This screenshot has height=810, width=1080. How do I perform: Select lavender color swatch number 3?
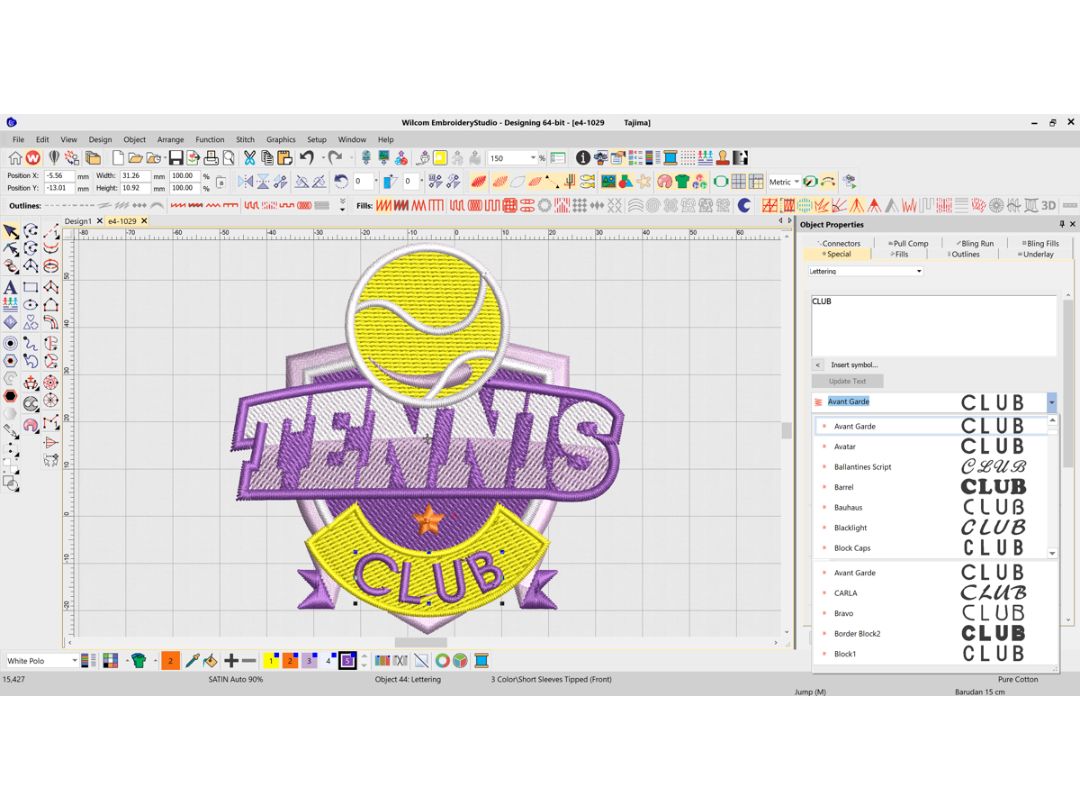click(309, 661)
